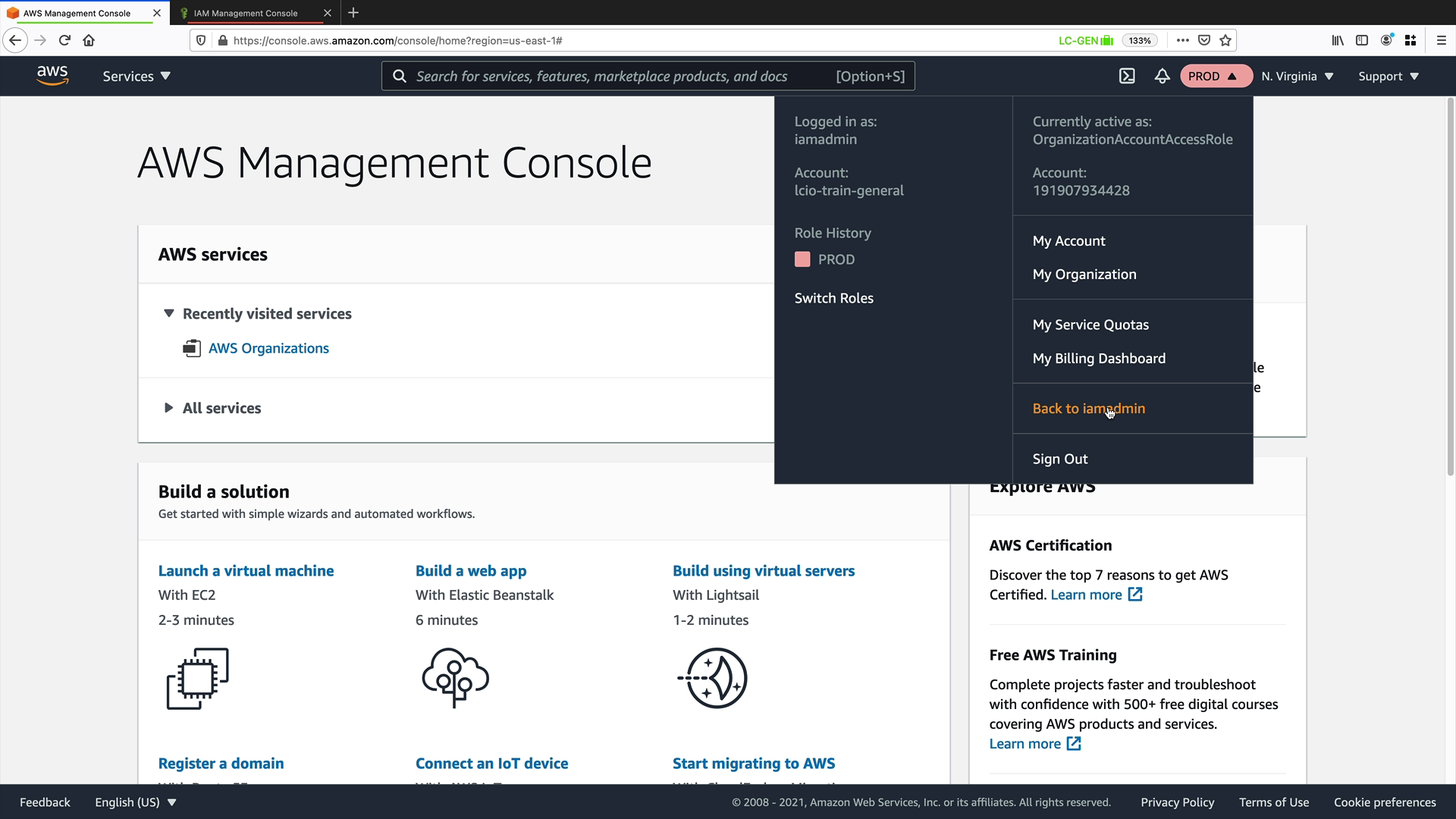Click the tracking protection shield icon

pyautogui.click(x=201, y=40)
